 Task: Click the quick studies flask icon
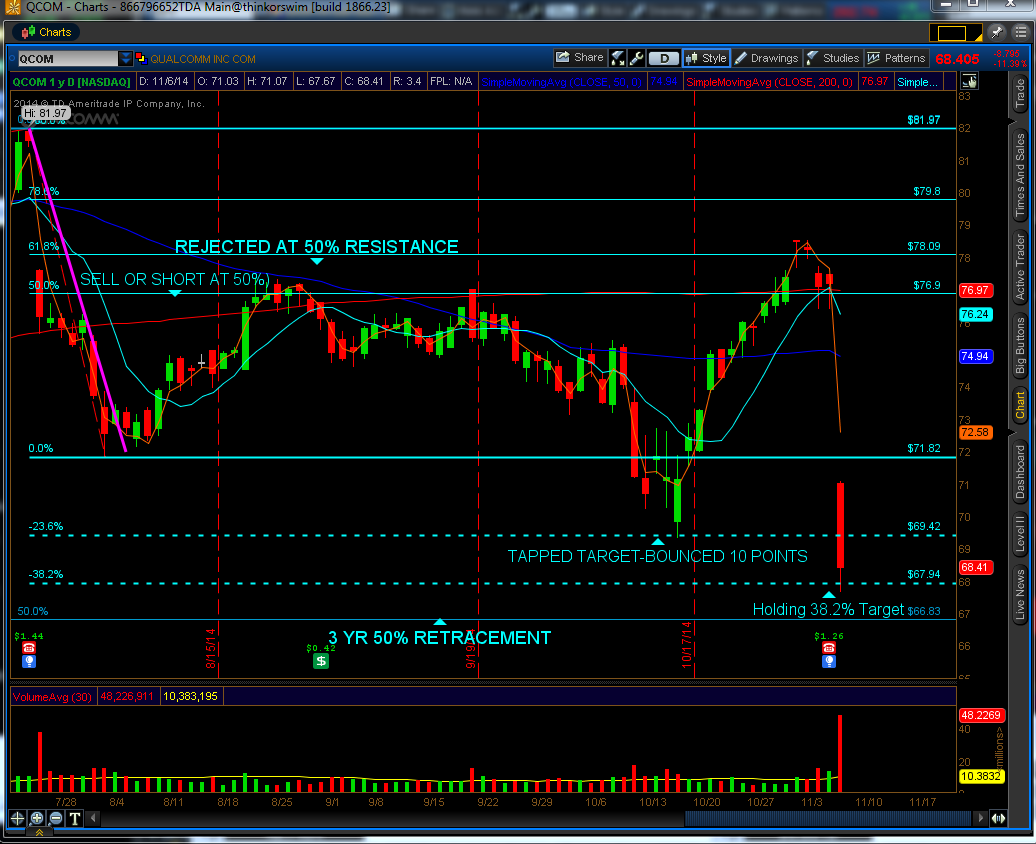(617, 58)
